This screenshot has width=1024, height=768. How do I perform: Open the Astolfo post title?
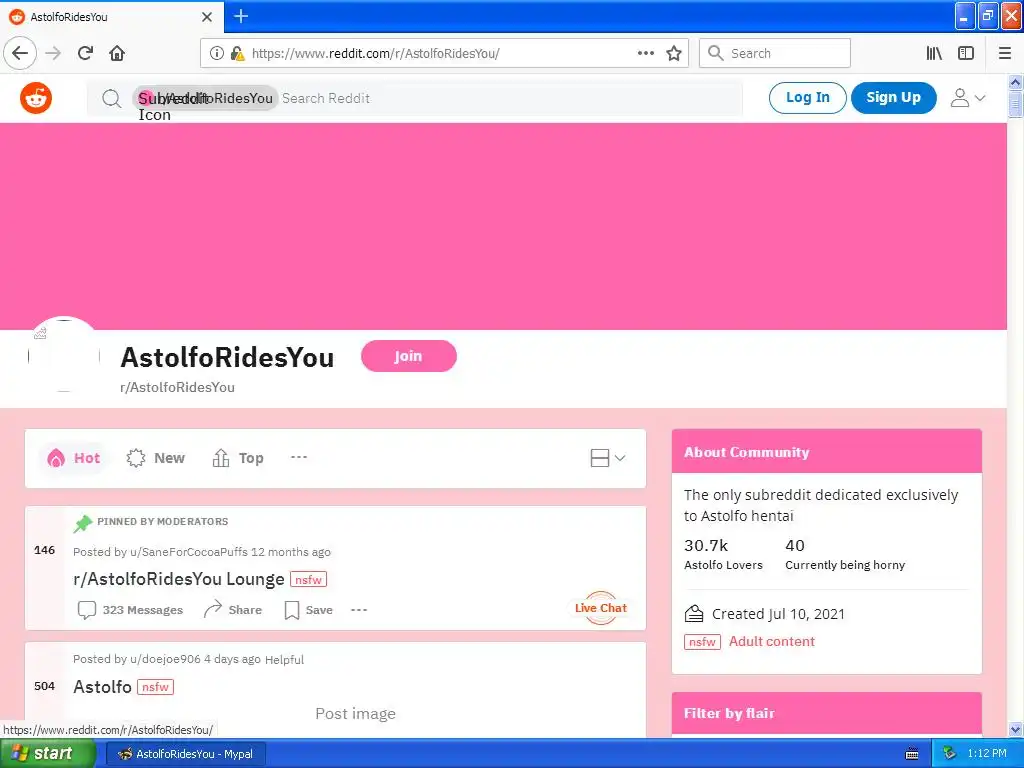point(103,686)
